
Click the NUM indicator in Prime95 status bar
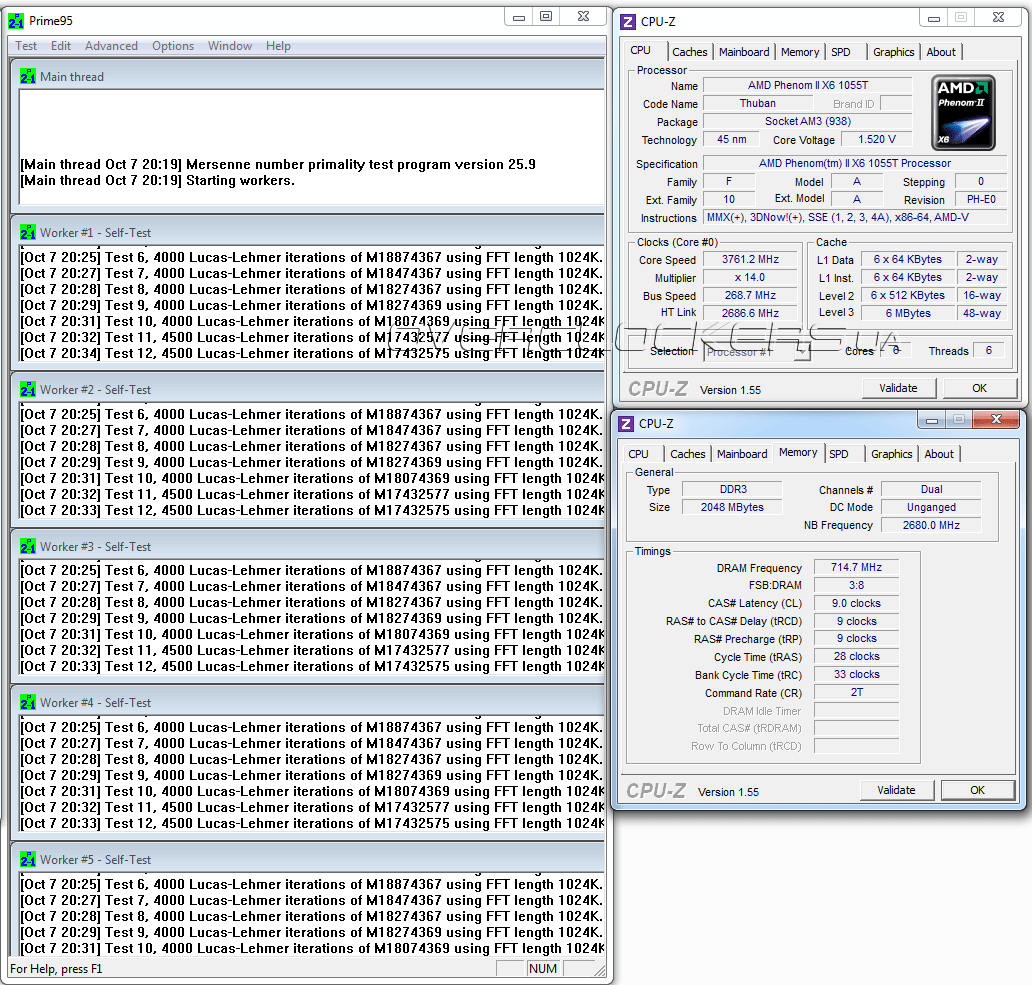coord(543,969)
